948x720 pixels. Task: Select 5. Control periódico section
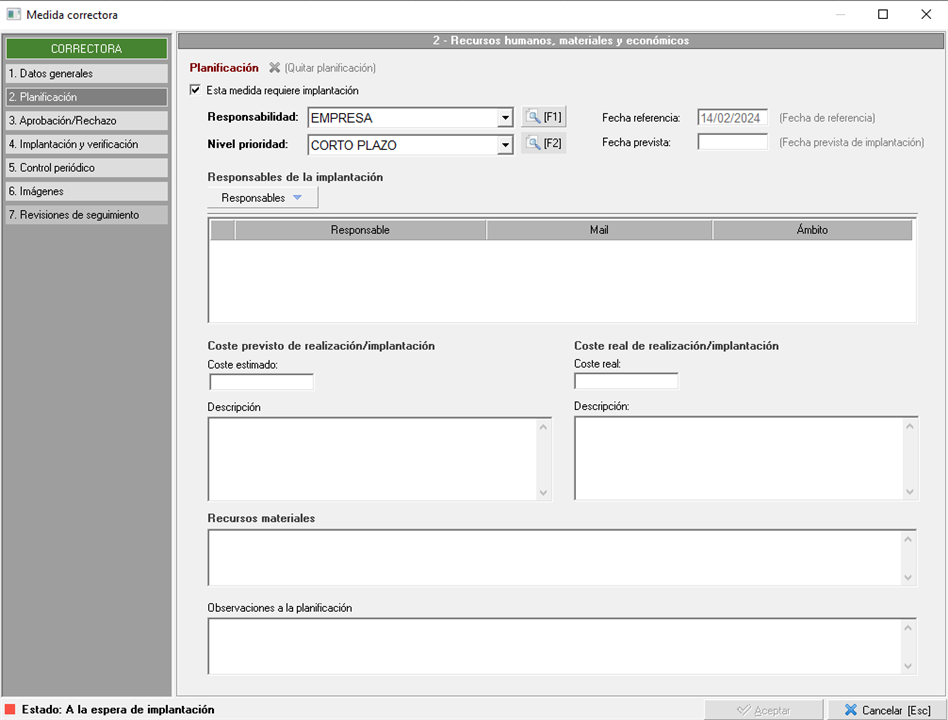pyautogui.click(x=86, y=168)
